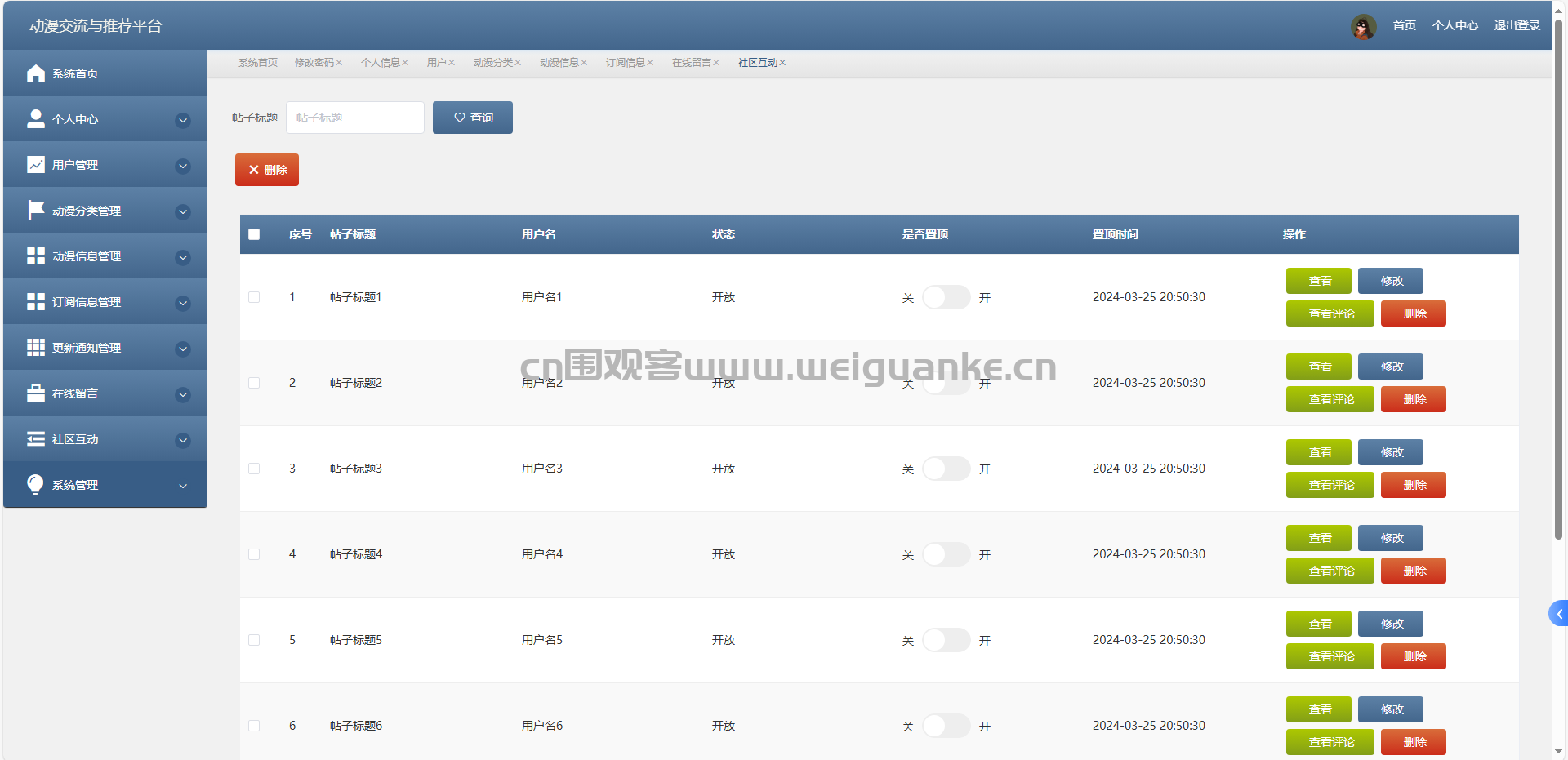Close the 社区互动 tab

[x=782, y=63]
